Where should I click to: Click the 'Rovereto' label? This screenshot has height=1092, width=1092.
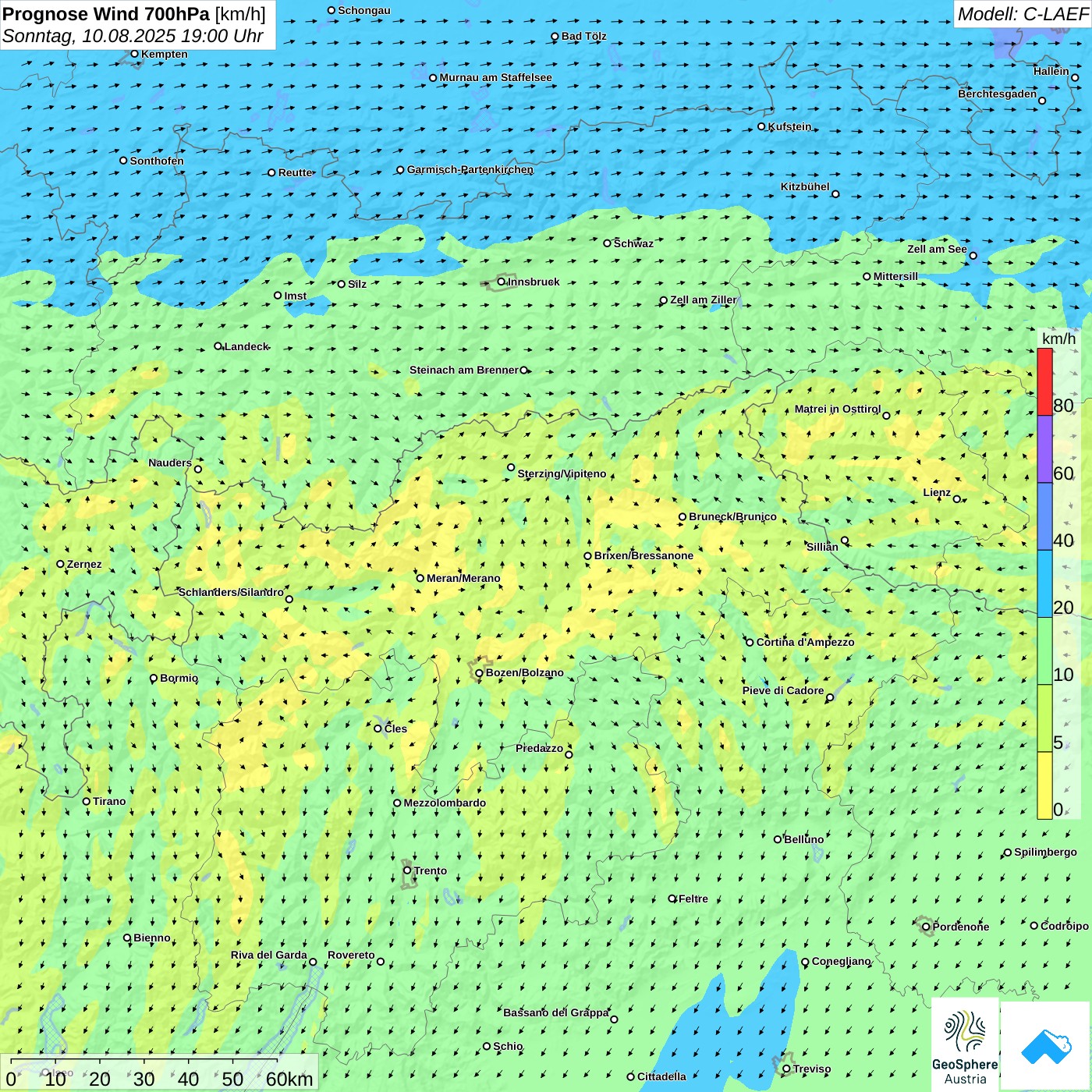351,955
